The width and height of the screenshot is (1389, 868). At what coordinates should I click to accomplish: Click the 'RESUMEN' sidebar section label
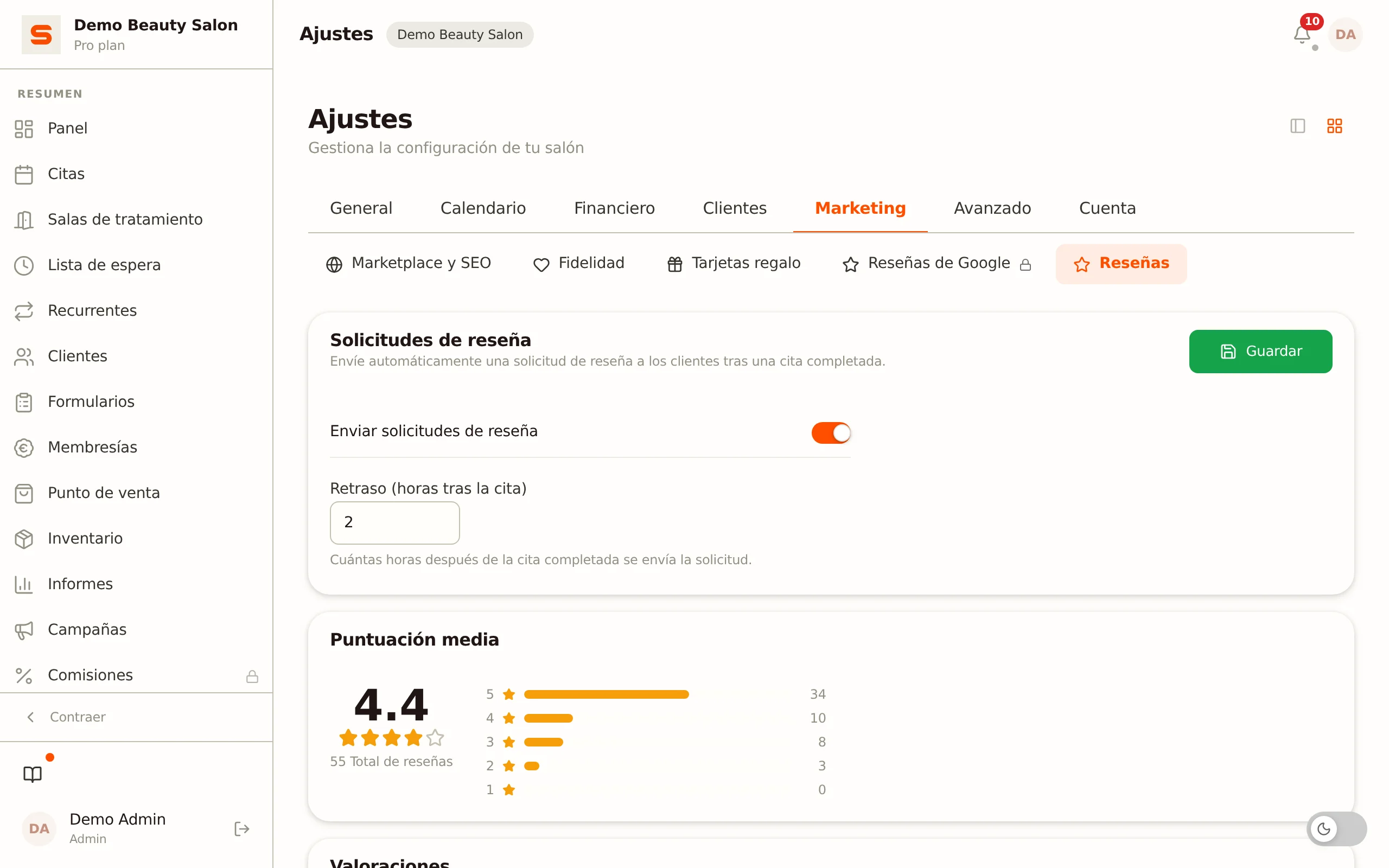pyautogui.click(x=50, y=93)
